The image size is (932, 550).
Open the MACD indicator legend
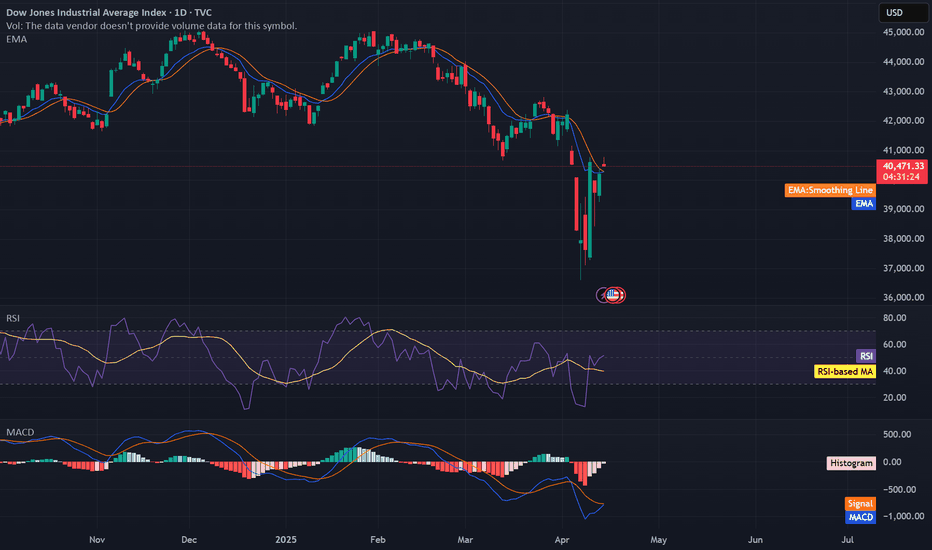coord(20,432)
